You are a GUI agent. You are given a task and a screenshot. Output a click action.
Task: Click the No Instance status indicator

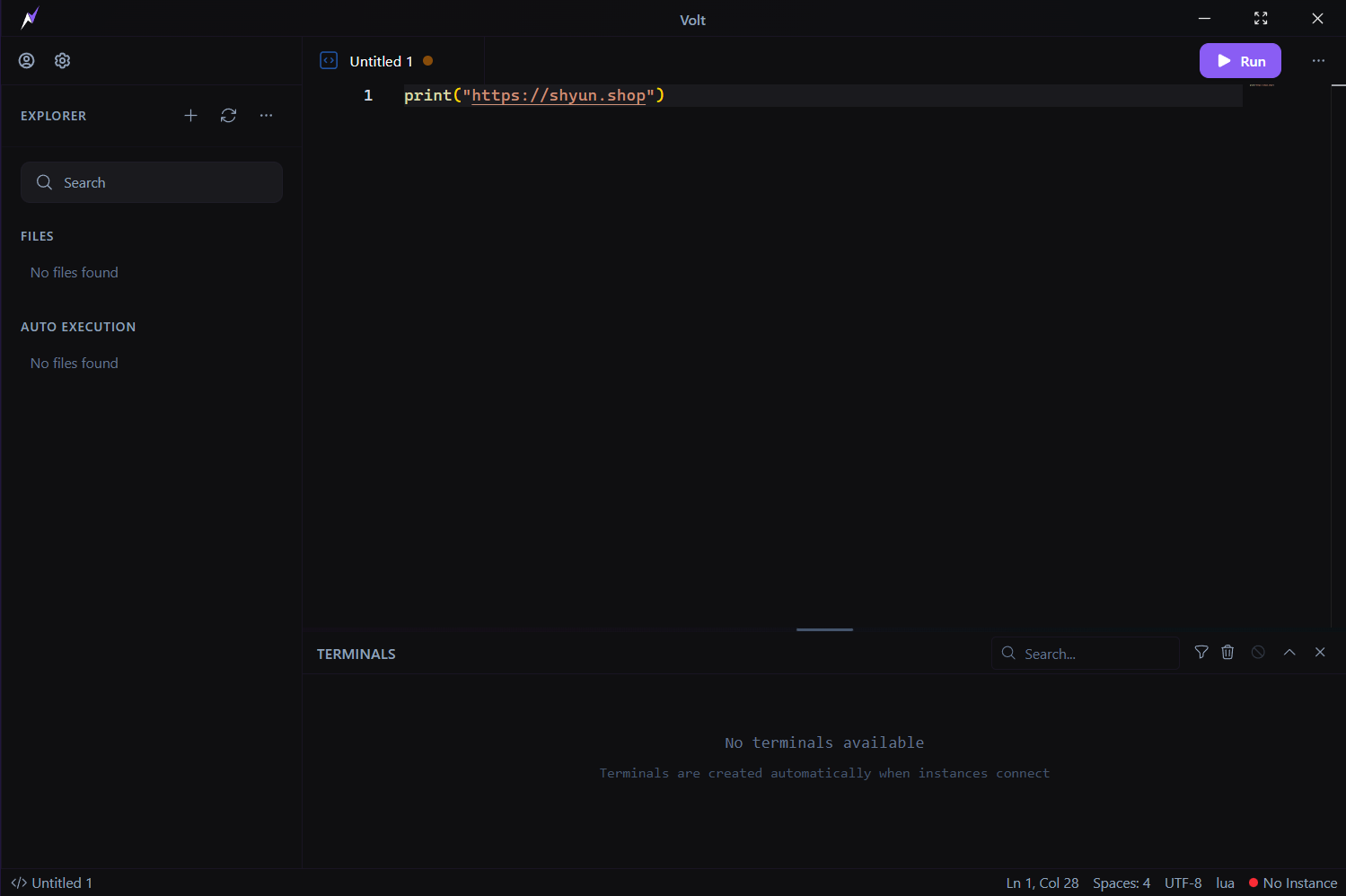(x=1292, y=883)
